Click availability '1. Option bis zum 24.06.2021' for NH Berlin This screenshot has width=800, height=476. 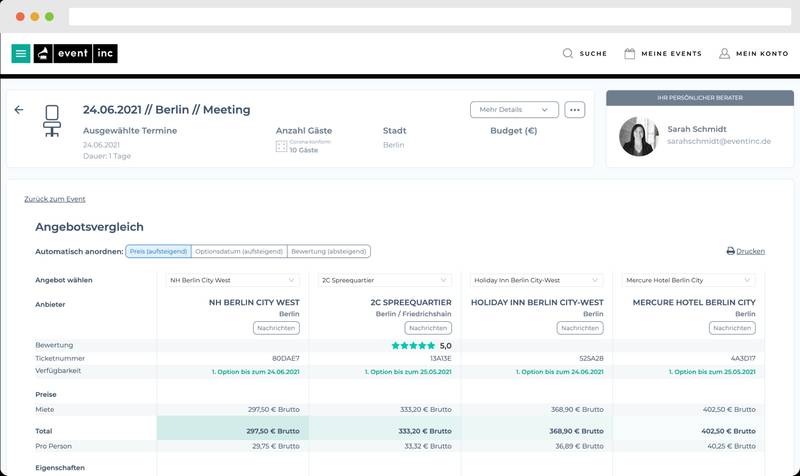tap(256, 372)
